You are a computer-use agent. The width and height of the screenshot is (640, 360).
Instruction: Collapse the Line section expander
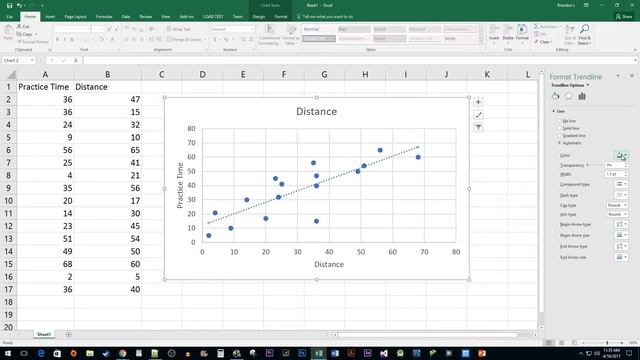click(554, 111)
